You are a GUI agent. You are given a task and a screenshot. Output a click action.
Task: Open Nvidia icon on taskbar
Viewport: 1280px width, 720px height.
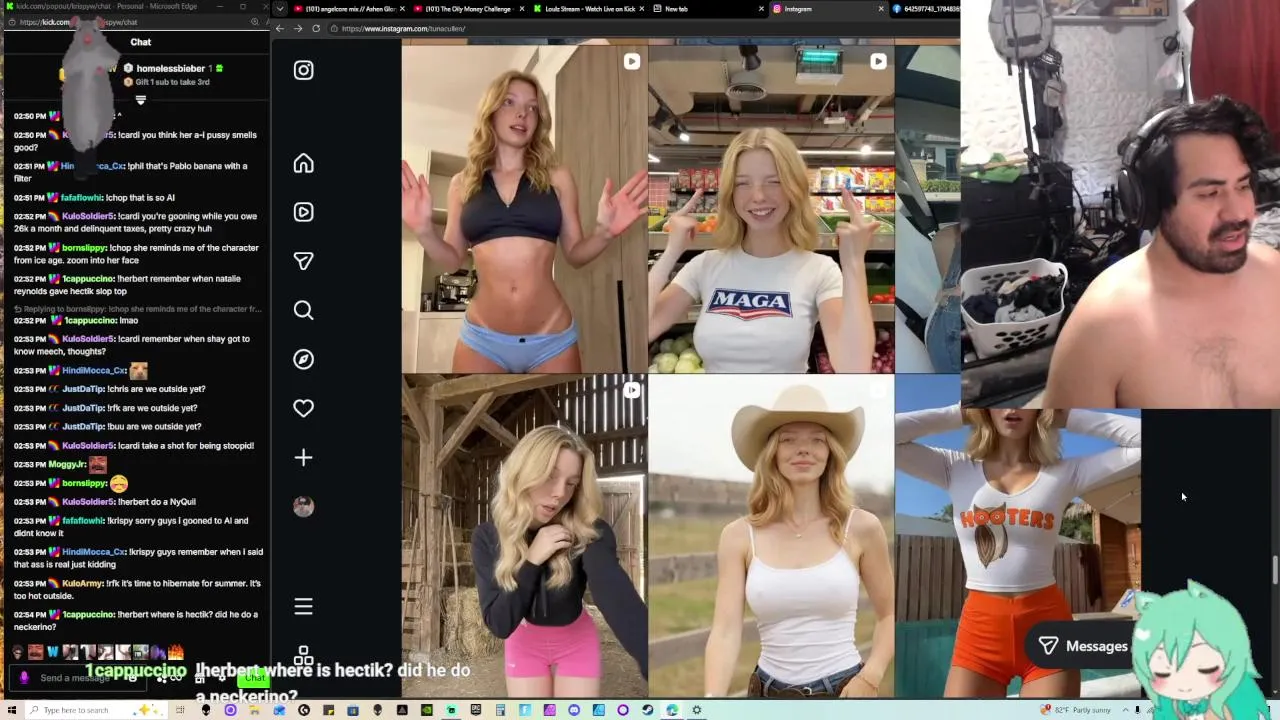click(427, 710)
